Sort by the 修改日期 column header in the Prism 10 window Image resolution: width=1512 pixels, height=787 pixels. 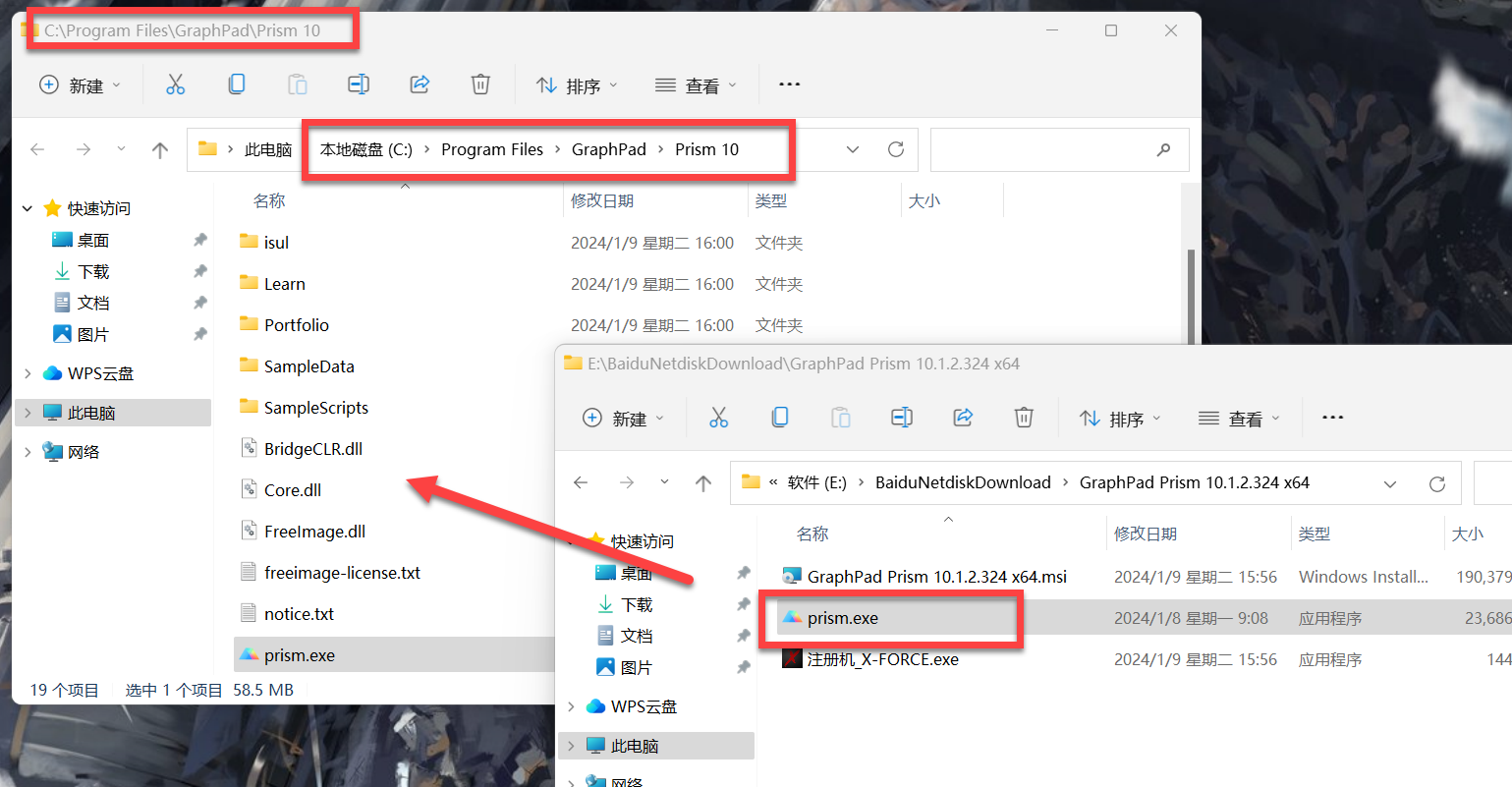point(602,200)
